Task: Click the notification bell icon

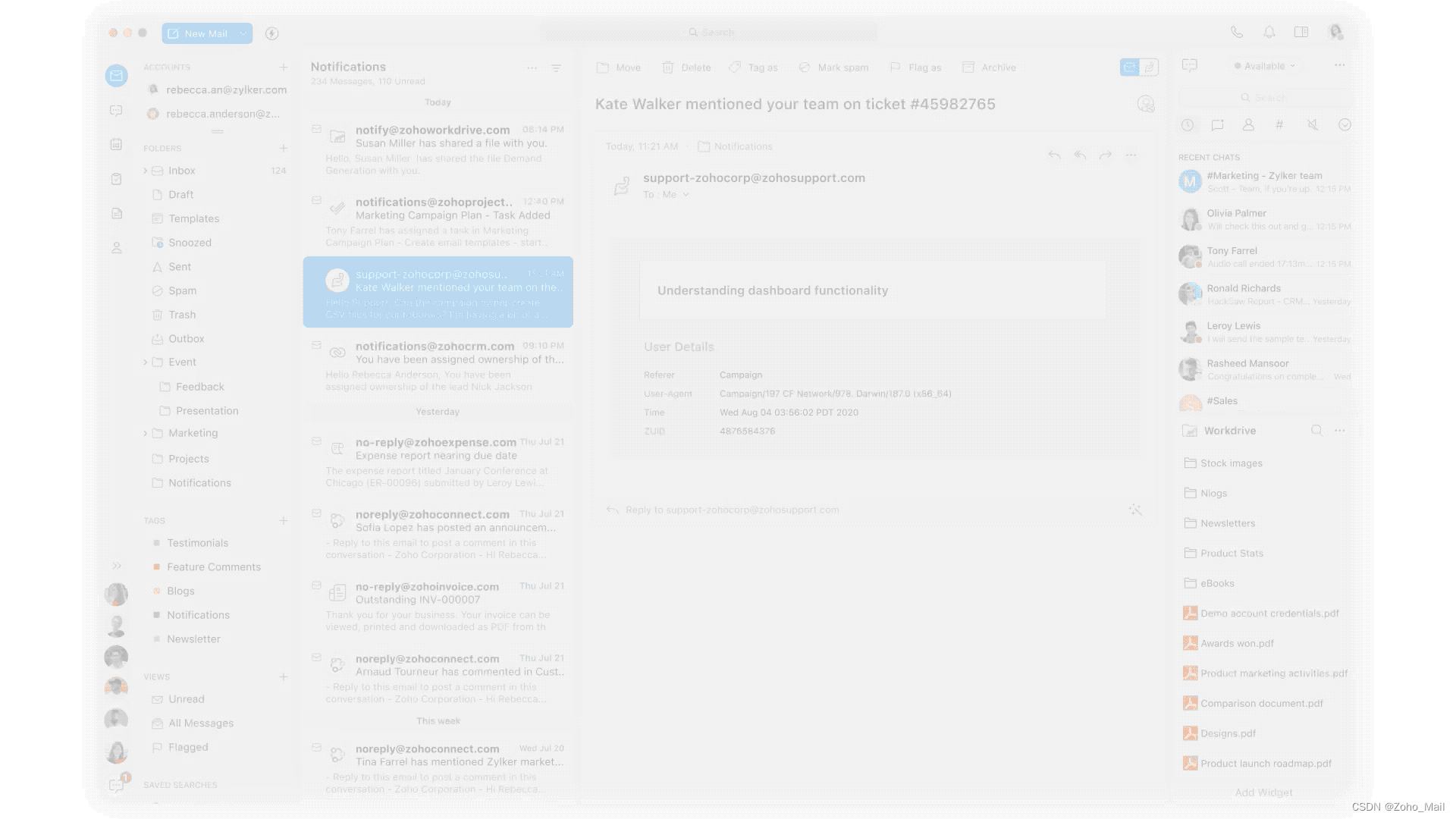Action: pyautogui.click(x=1269, y=33)
